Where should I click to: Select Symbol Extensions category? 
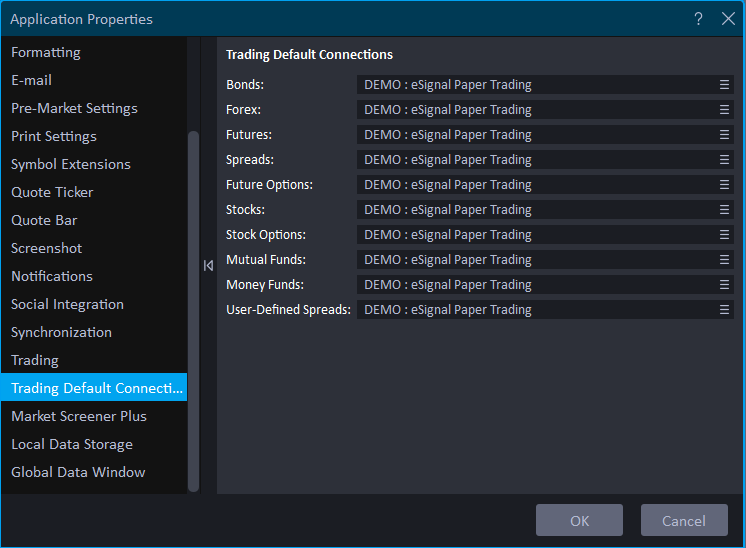coord(94,165)
